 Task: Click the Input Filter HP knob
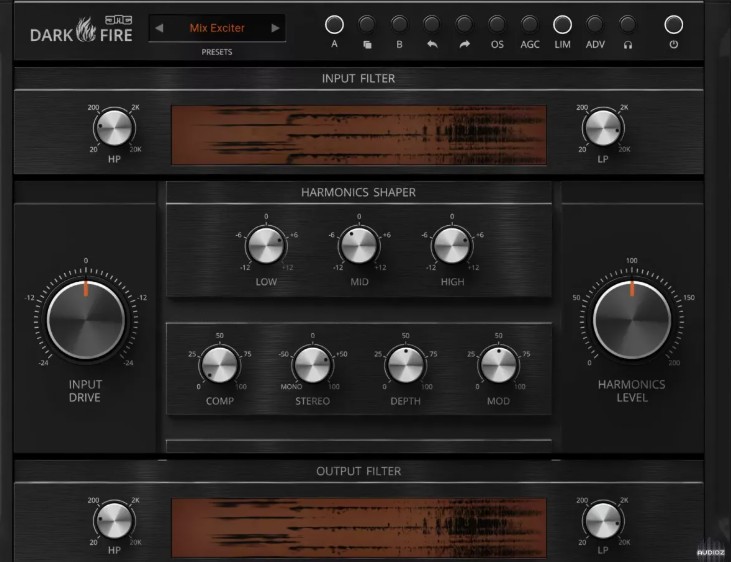click(x=114, y=128)
